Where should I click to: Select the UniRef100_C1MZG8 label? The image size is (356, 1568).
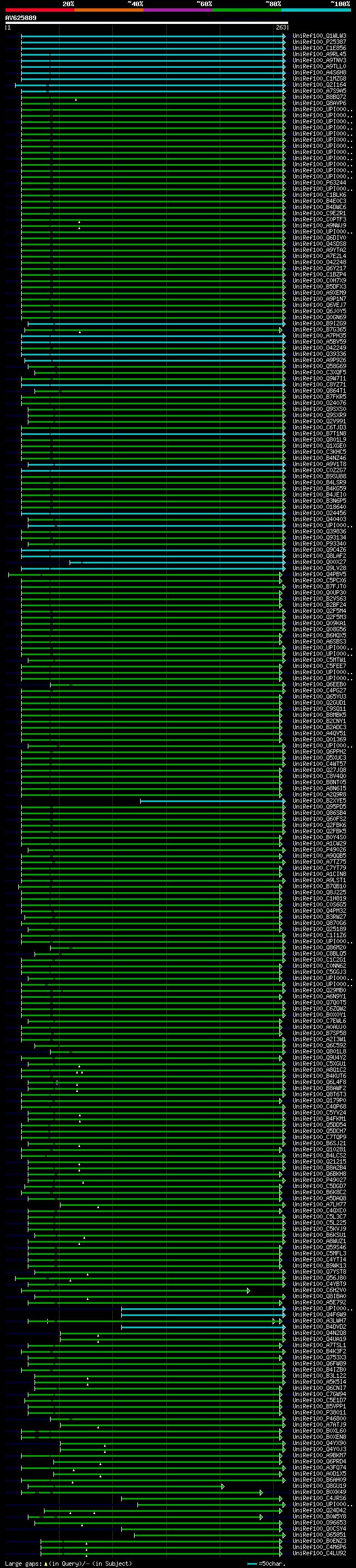[x=319, y=78]
